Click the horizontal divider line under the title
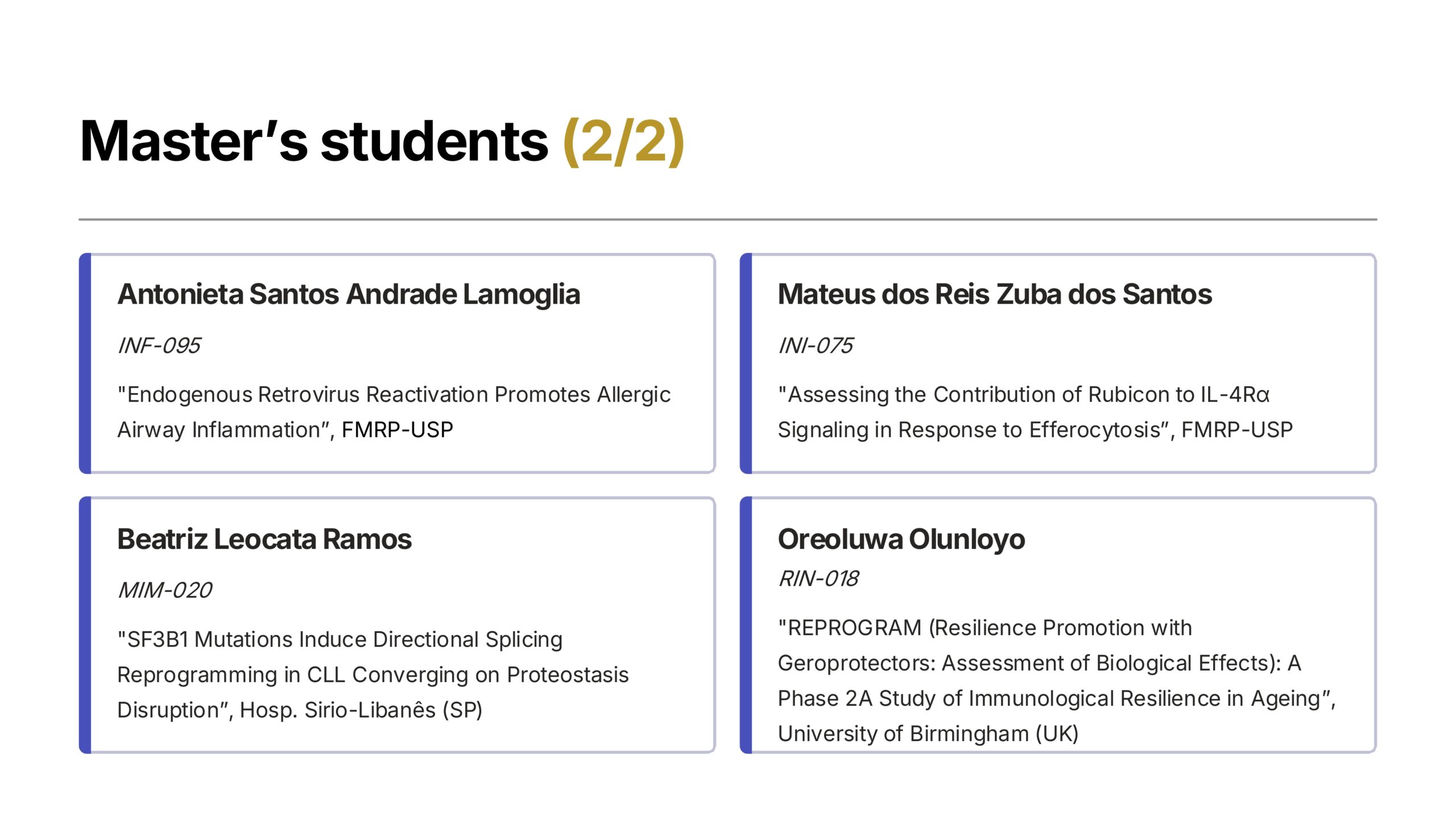 (x=728, y=219)
